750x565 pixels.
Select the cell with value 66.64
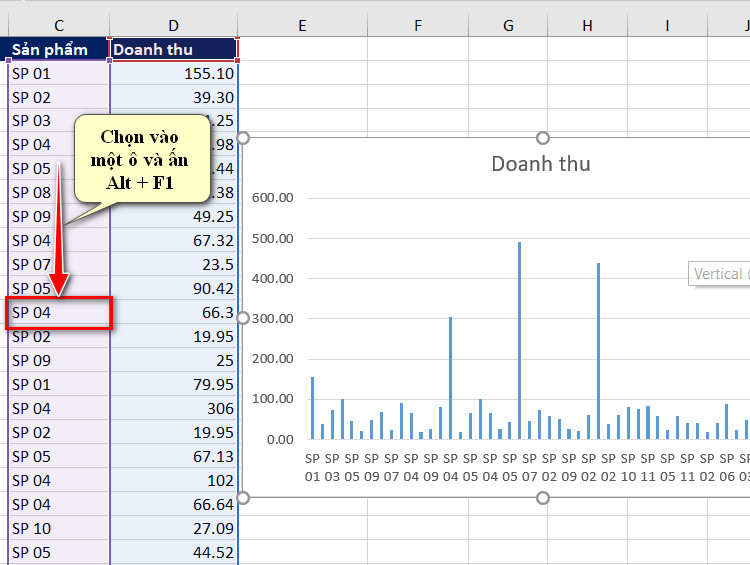pos(174,504)
